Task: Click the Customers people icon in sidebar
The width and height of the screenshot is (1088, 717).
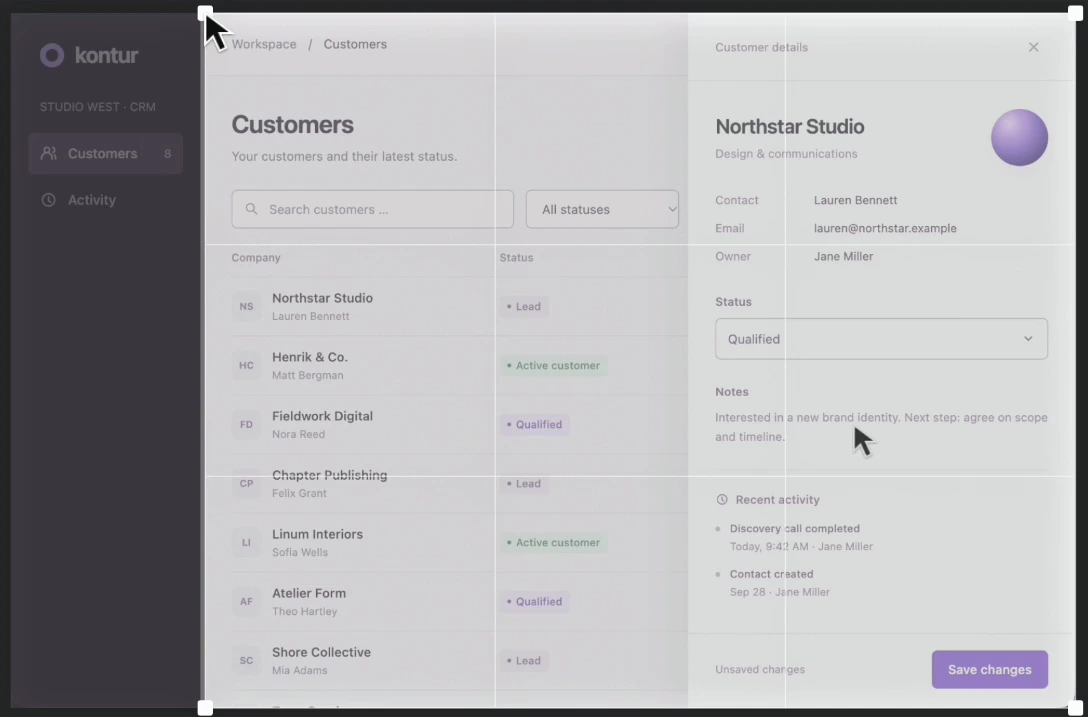Action: [49, 153]
